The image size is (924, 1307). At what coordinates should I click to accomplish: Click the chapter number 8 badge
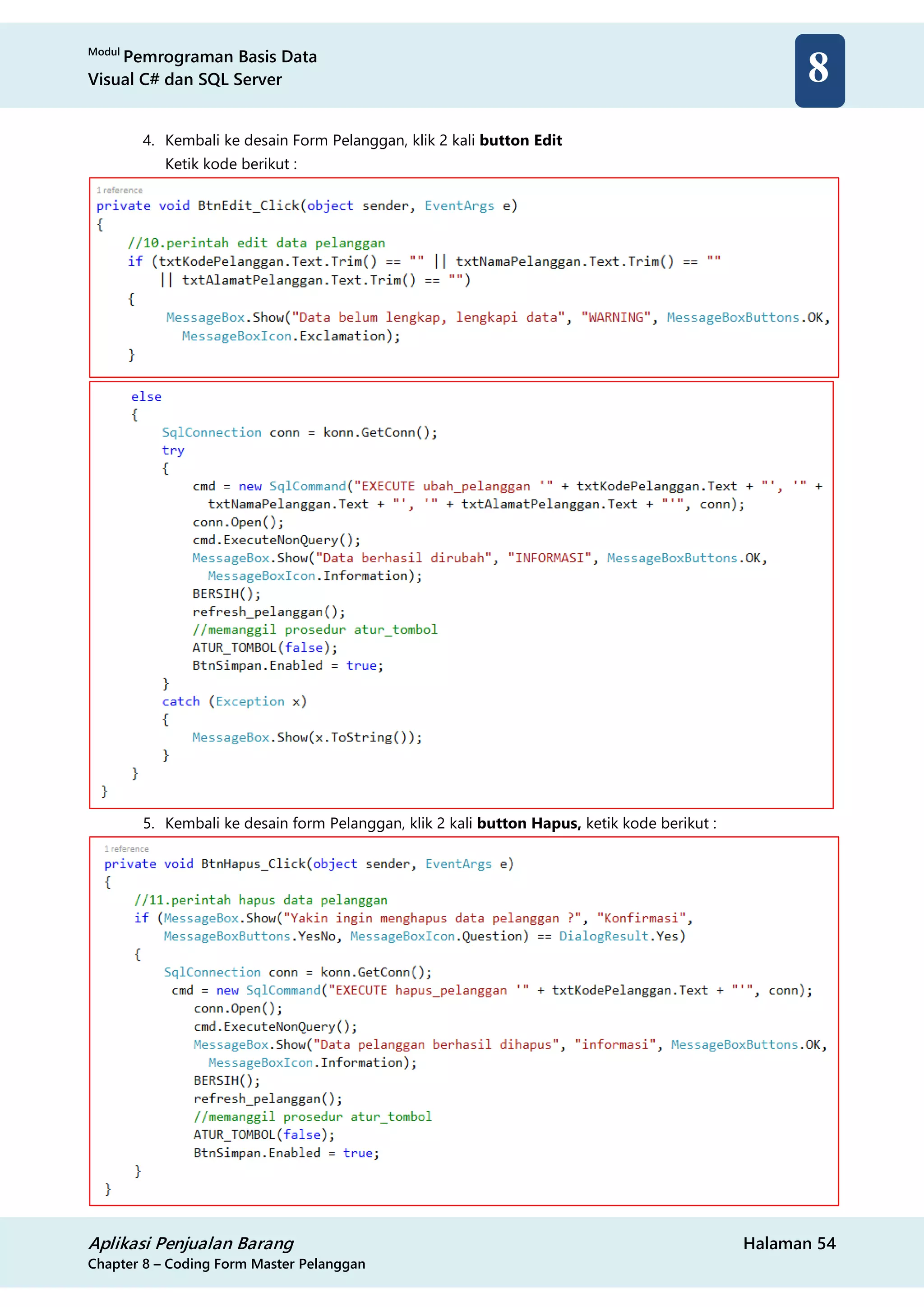(x=819, y=70)
